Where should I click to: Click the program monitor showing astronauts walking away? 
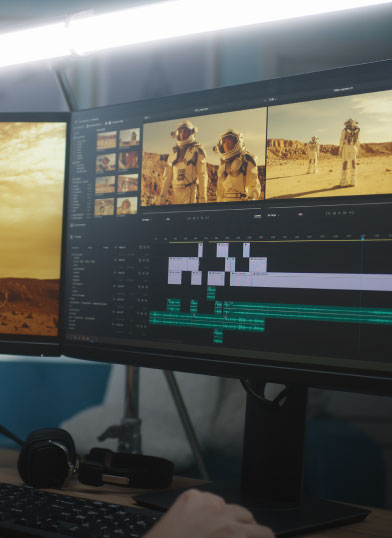click(x=330, y=144)
